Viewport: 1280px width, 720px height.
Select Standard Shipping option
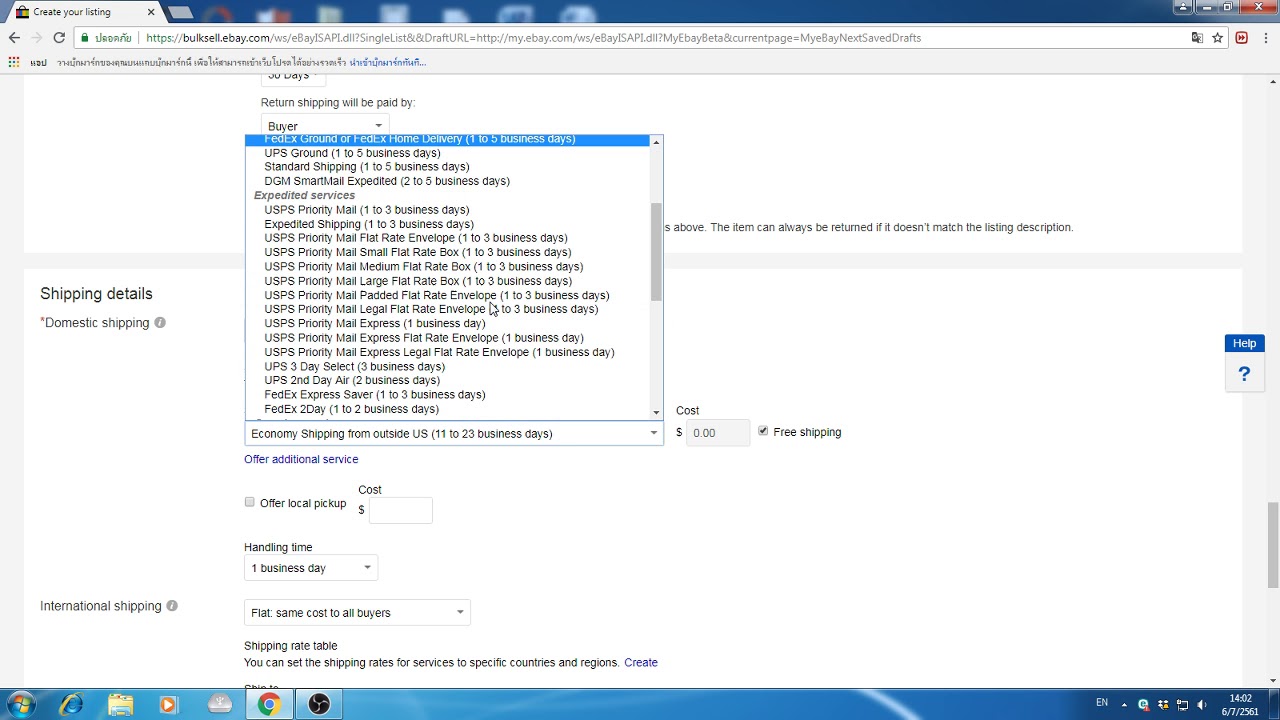[x=366, y=167]
